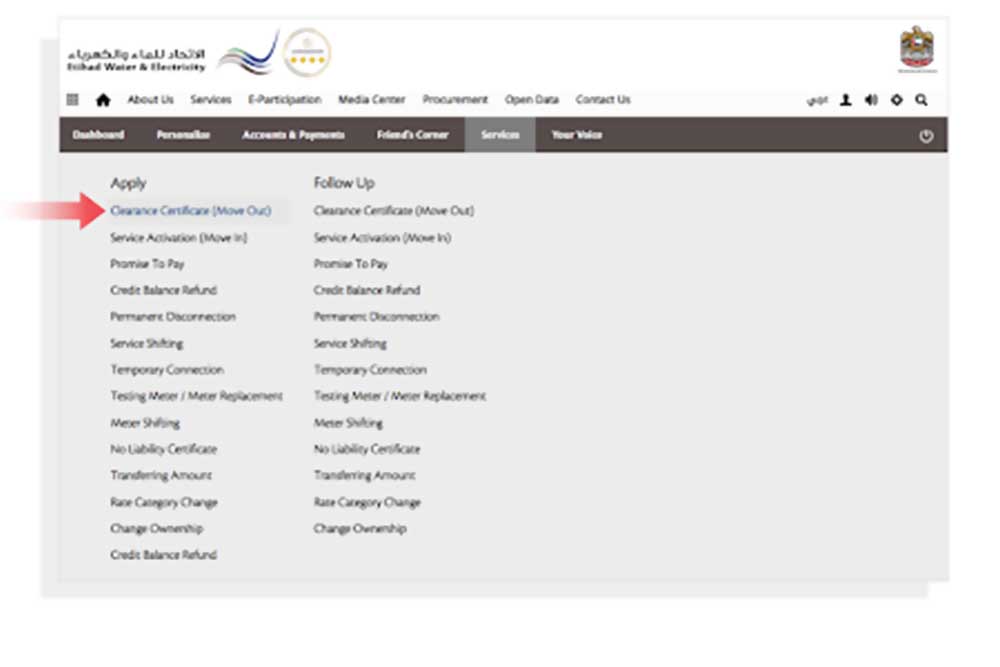Go to home via house icon

click(103, 99)
